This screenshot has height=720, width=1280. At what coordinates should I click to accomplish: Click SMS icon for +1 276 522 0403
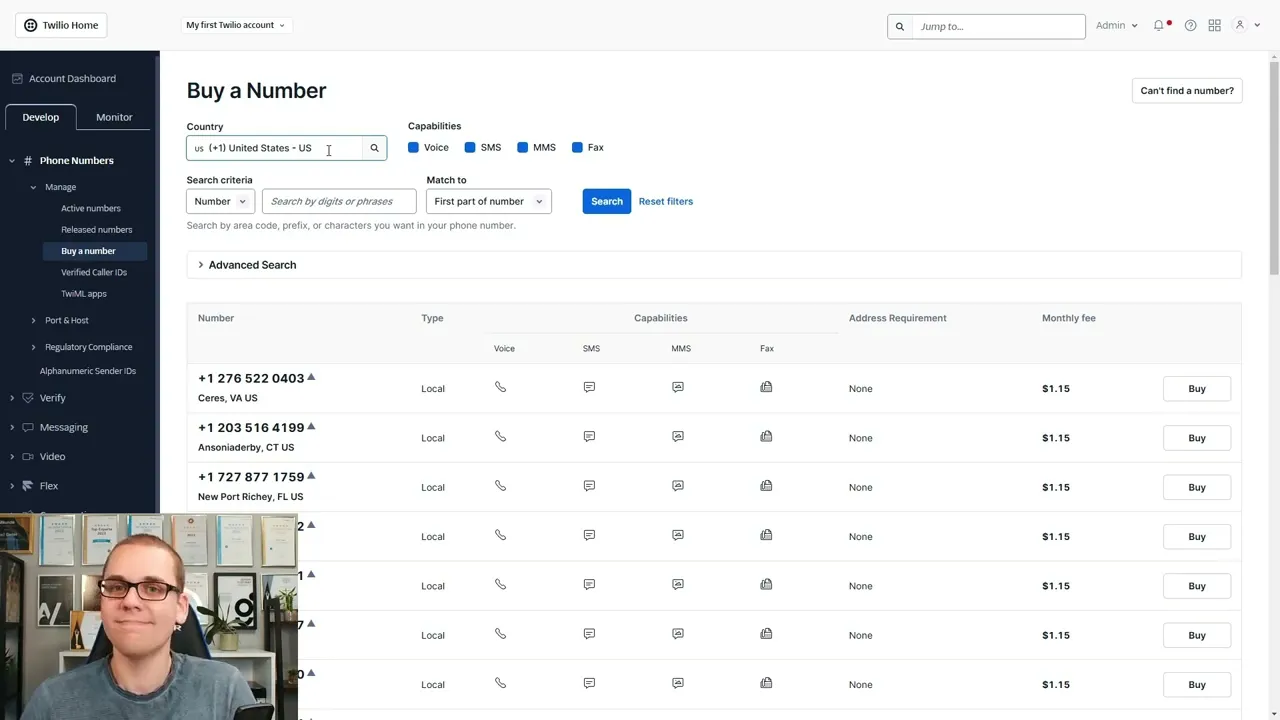coord(589,387)
